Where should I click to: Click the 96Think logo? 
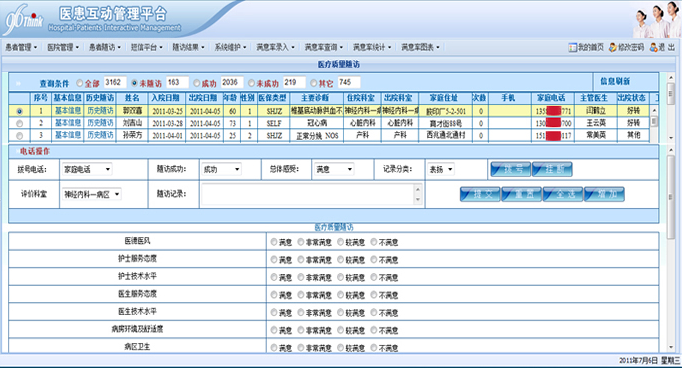[x=23, y=20]
